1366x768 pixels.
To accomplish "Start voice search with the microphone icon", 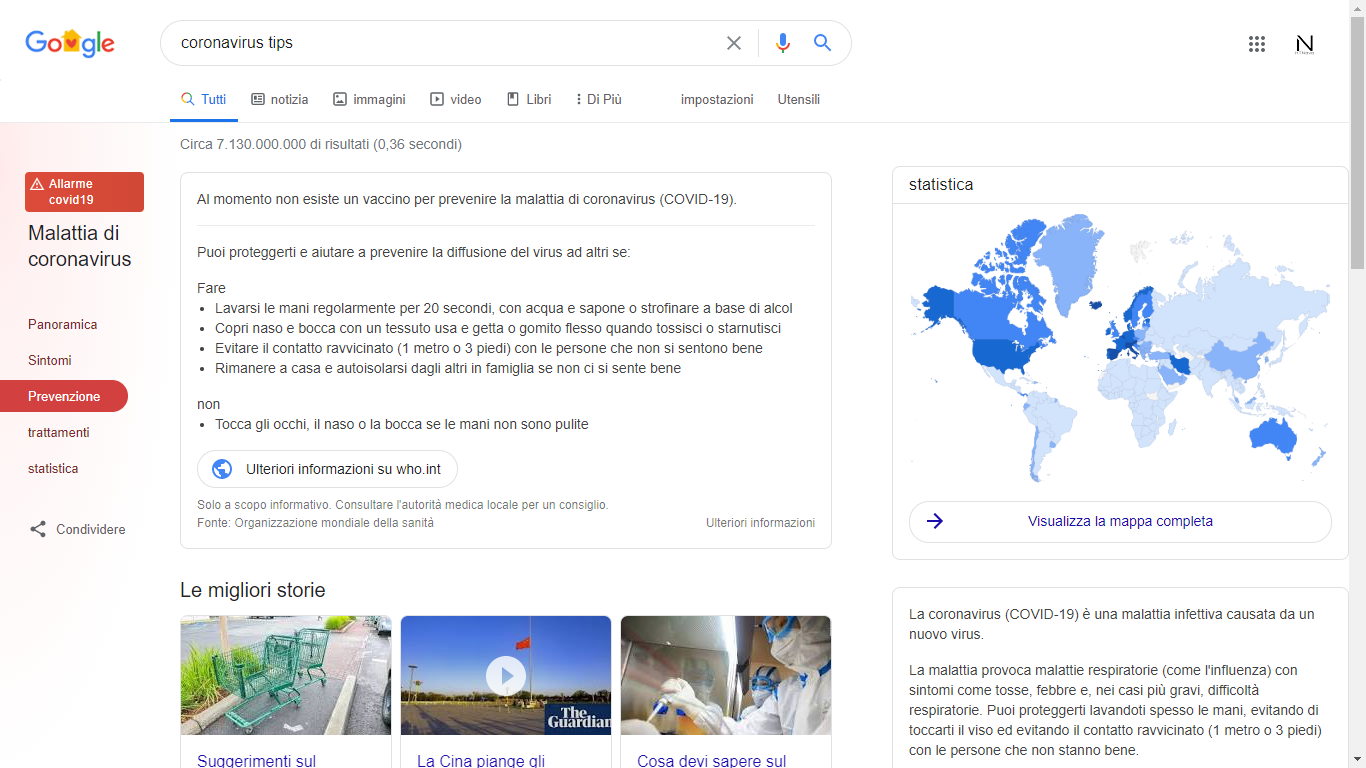I will (783, 43).
